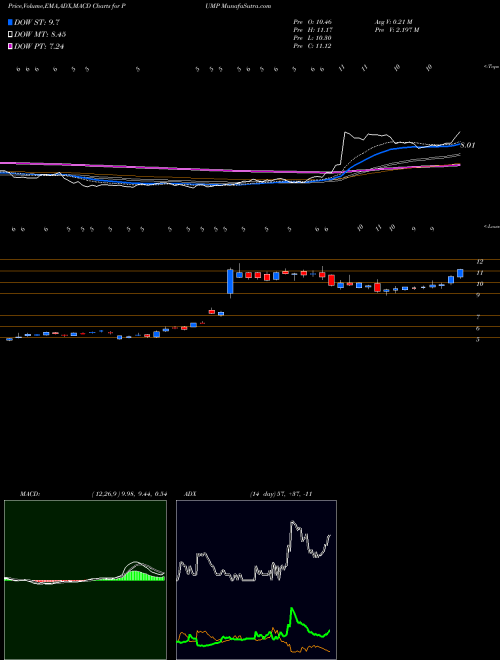Image resolution: width=500 pixels, height=660 pixels.
Task: Open the dark blue ADX chart panel
Action: (256, 580)
